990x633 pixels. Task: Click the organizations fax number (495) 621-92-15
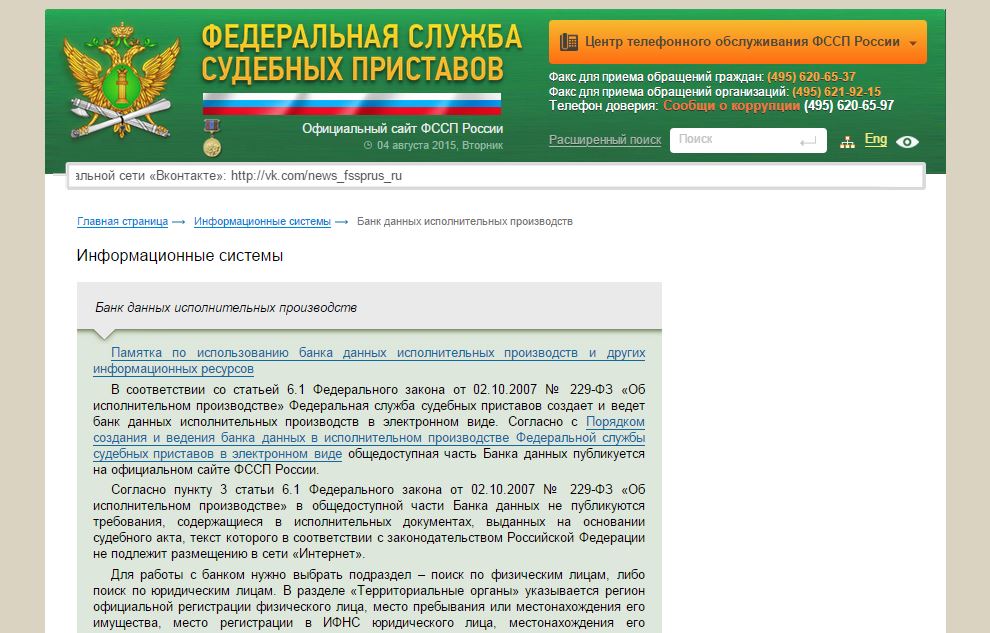[x=837, y=92]
